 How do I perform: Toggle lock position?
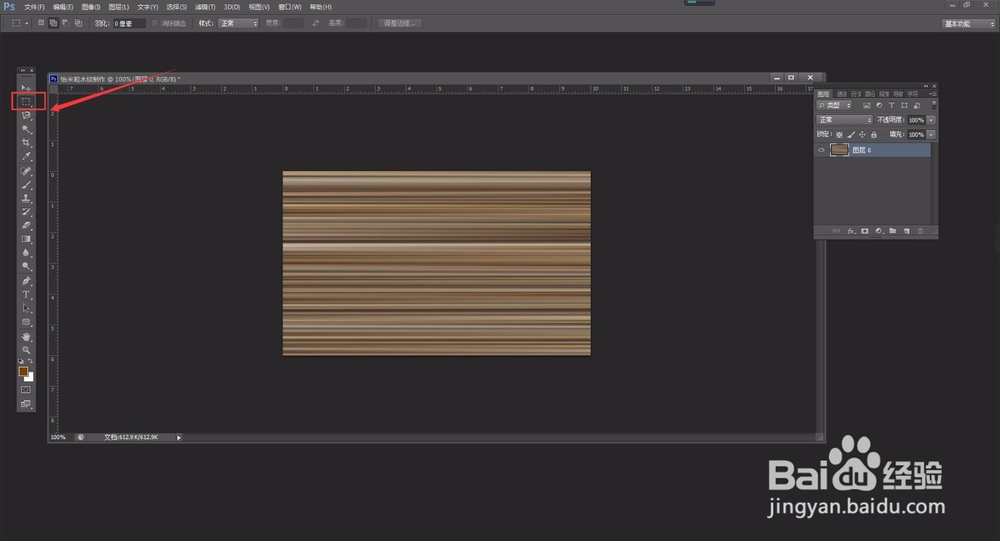862,135
